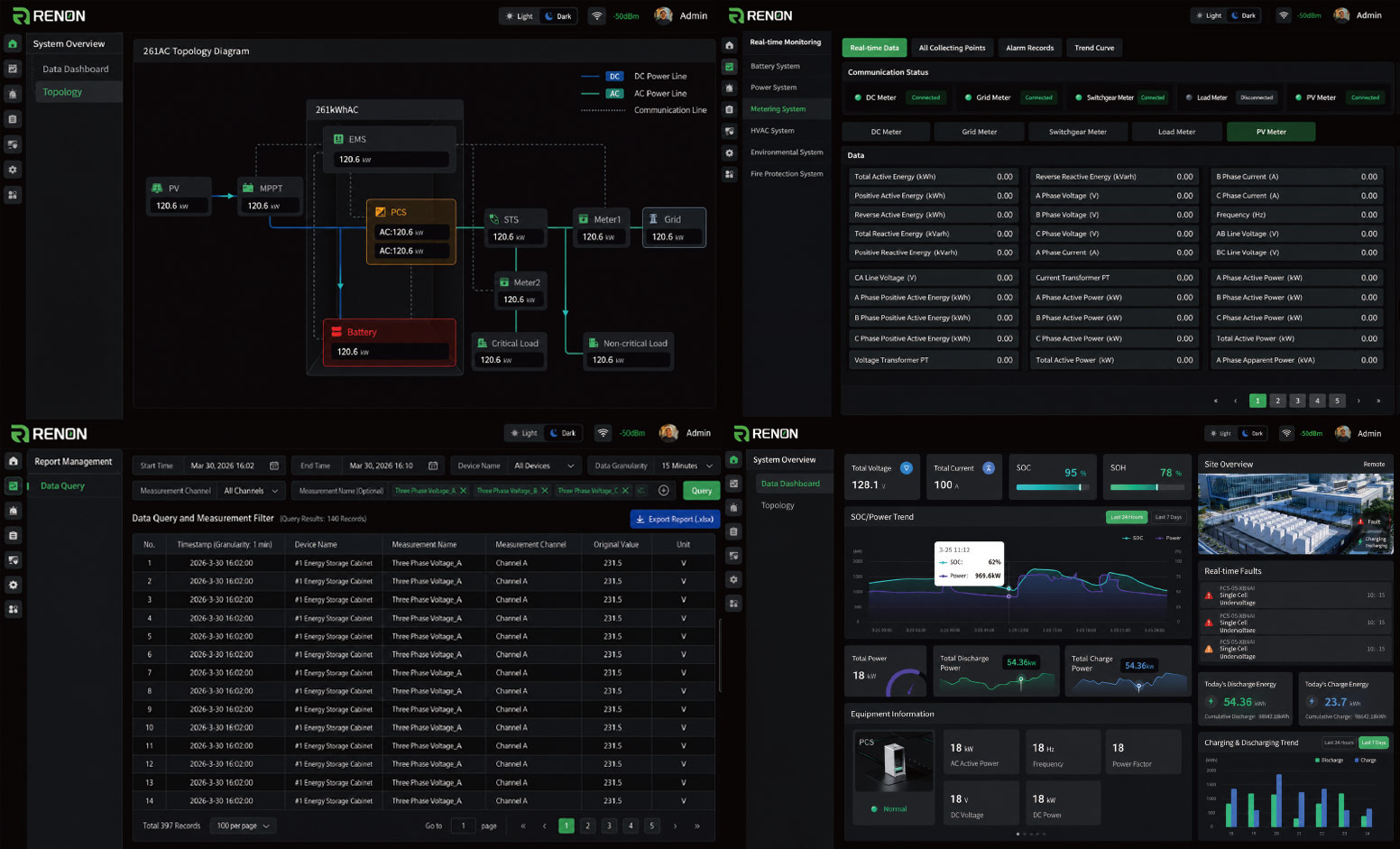Open the Measurement Channel All Channels dropdown

coord(251,491)
